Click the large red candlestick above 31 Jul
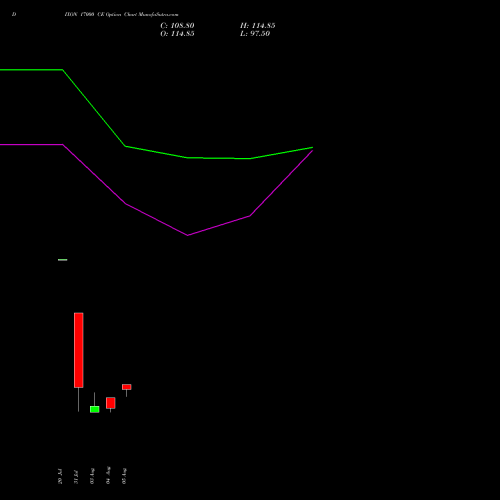 (x=79, y=350)
